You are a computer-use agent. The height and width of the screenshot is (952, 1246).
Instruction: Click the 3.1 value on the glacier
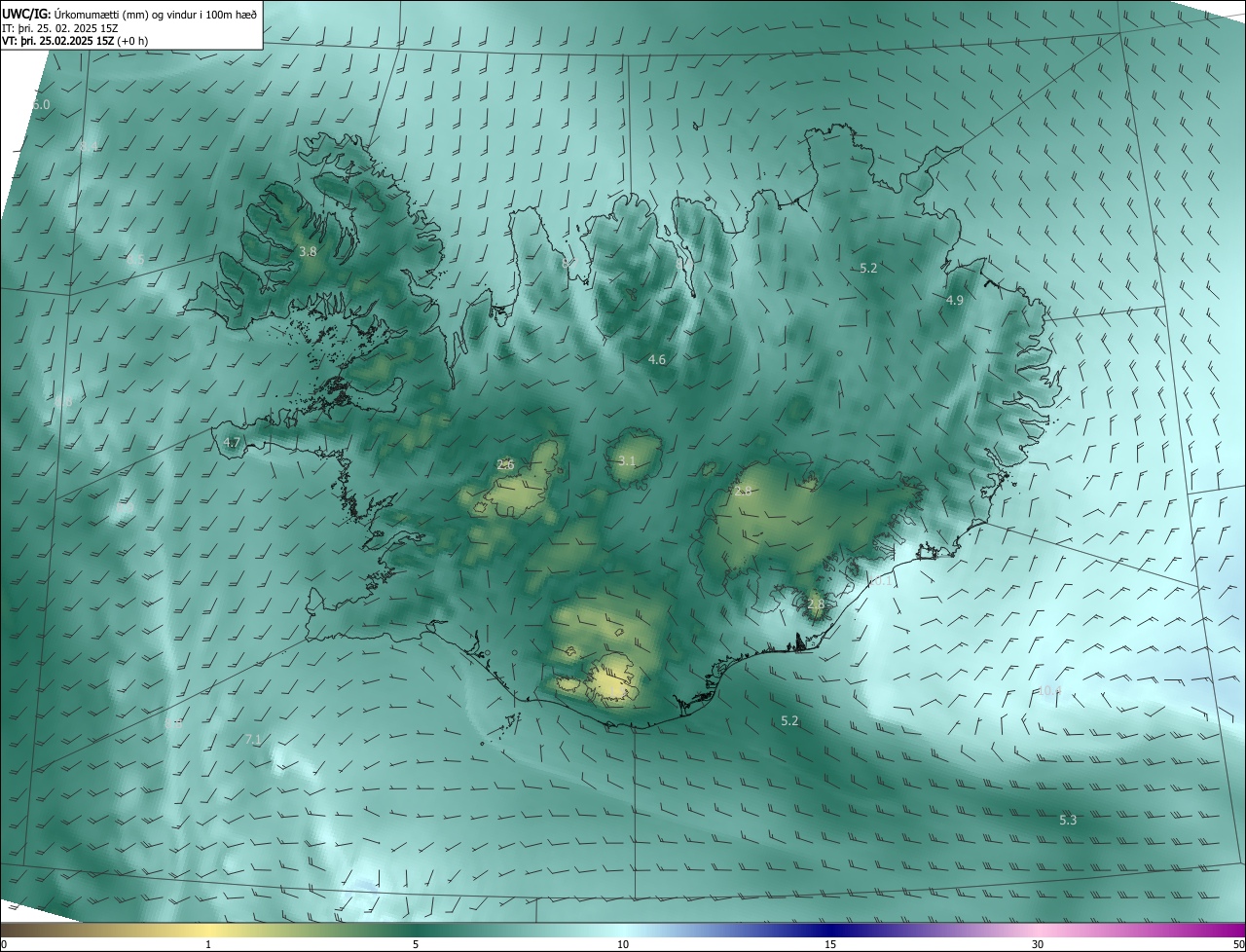tap(627, 460)
